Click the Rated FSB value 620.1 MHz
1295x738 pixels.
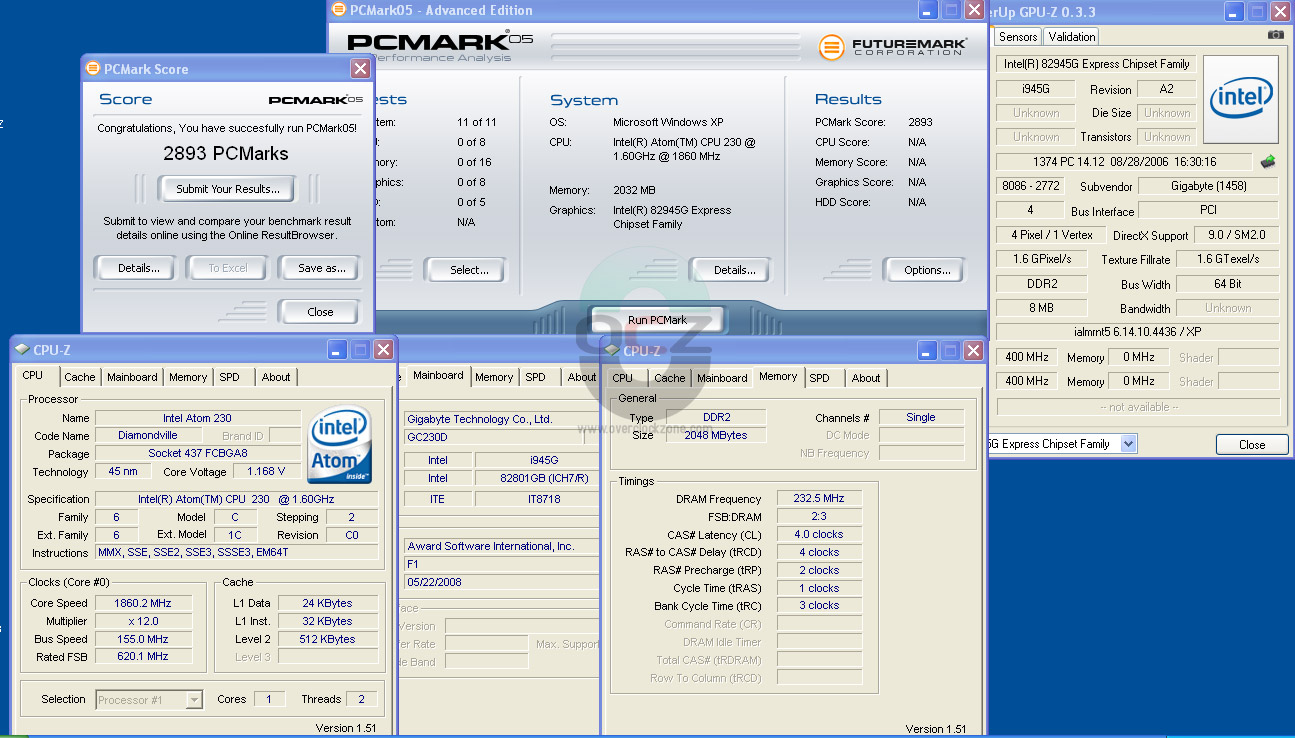point(144,657)
